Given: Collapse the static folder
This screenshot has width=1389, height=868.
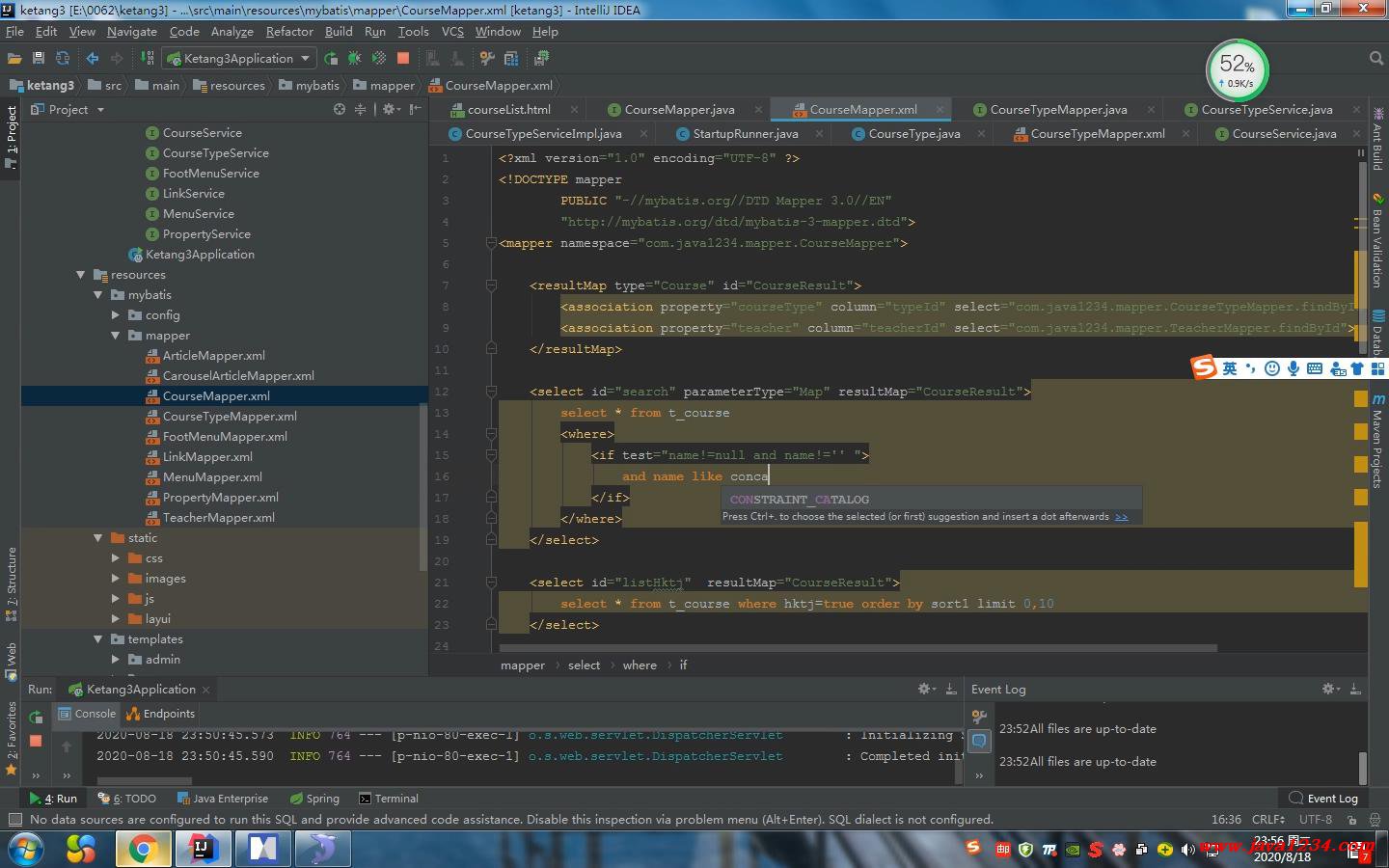Looking at the screenshot, I should click(98, 538).
